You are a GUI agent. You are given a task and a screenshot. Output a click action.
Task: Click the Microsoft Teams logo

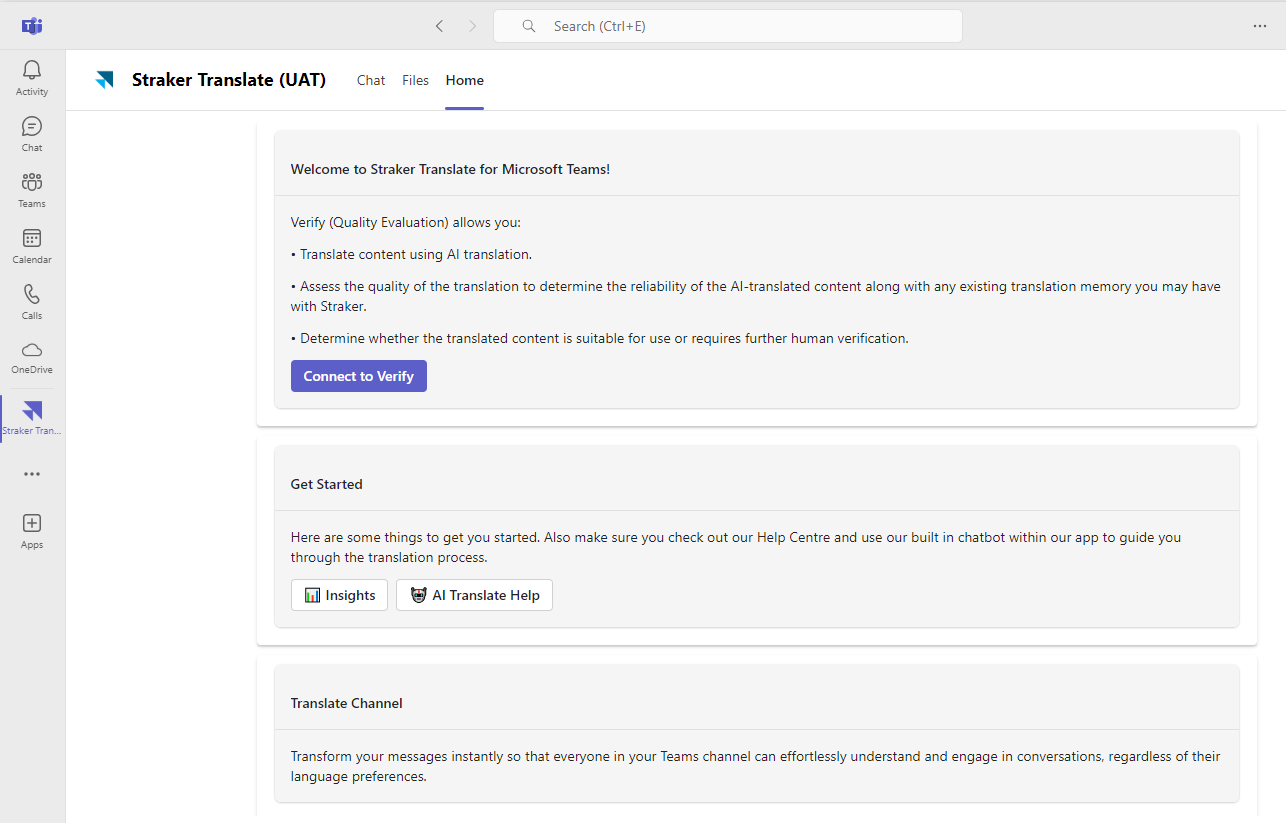[x=32, y=26]
